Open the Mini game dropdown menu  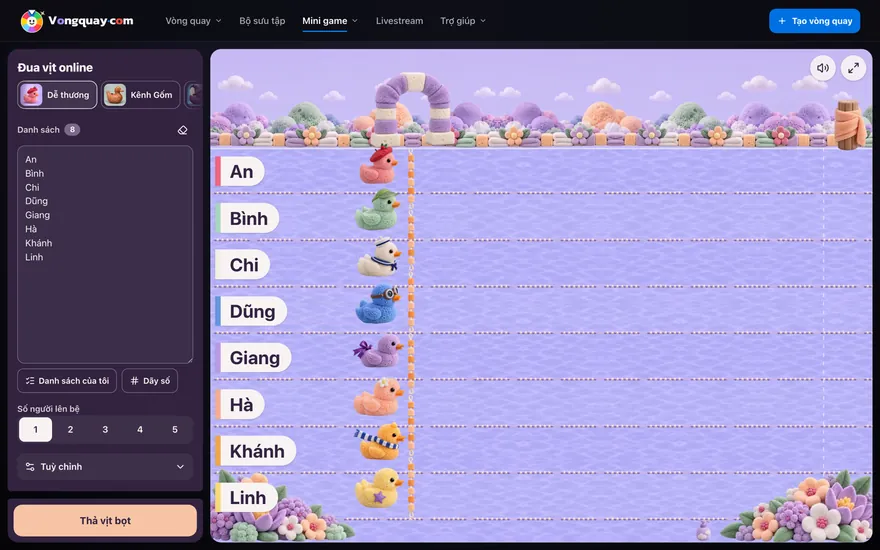pos(330,21)
